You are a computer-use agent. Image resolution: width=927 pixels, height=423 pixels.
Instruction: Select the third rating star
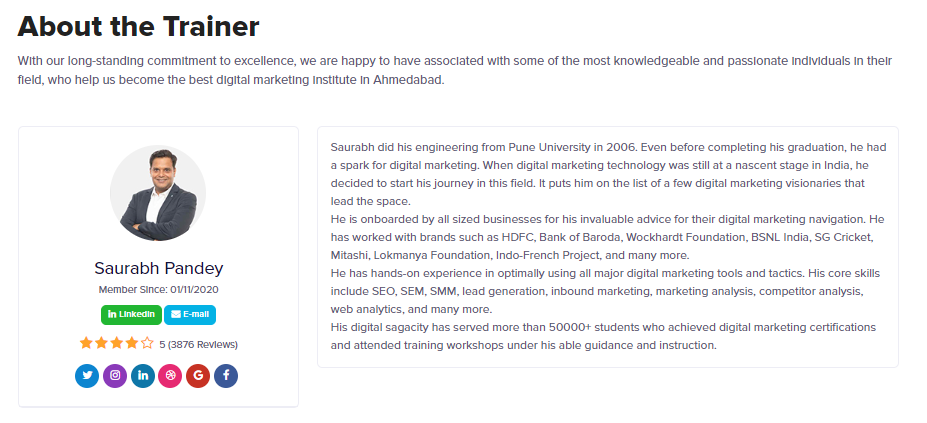pos(116,343)
